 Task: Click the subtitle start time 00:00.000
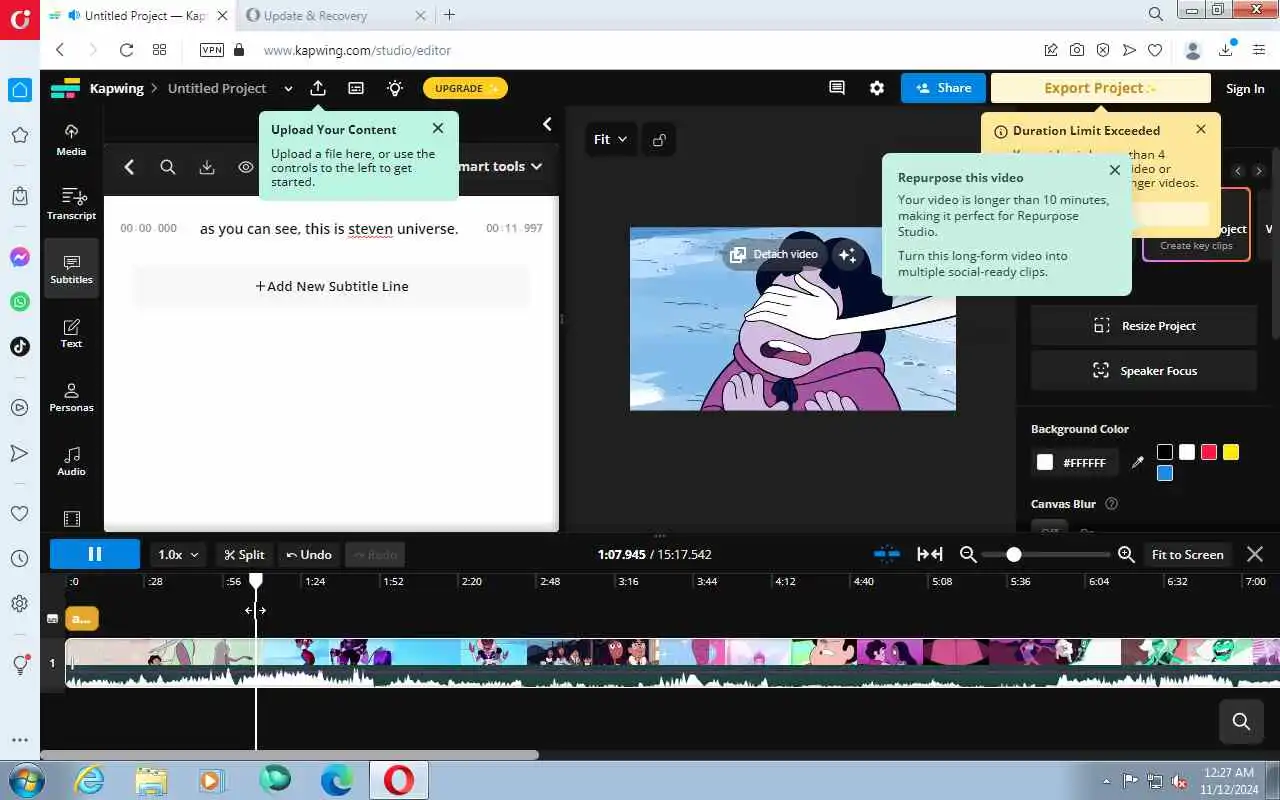coord(148,229)
